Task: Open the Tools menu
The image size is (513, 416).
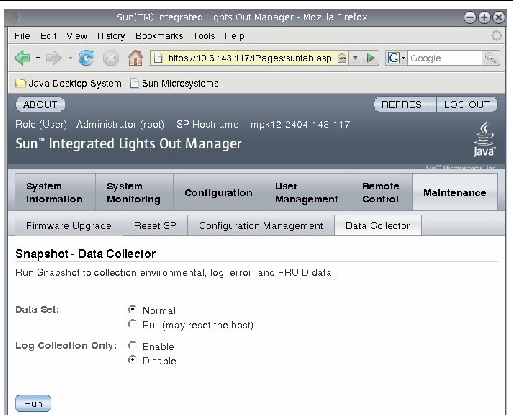Action: pyautogui.click(x=204, y=36)
